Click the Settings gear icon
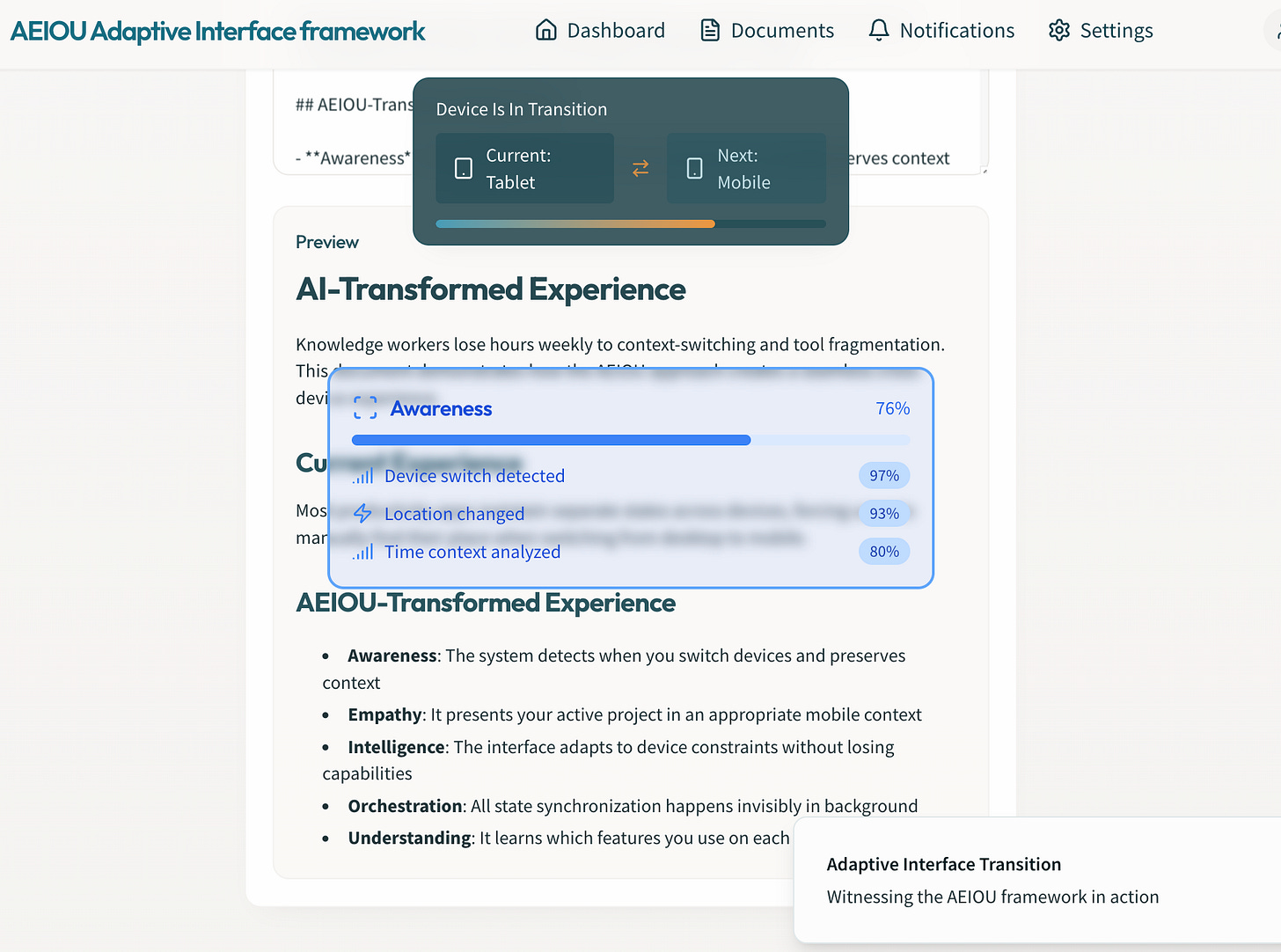The height and width of the screenshot is (952, 1281). (1059, 31)
